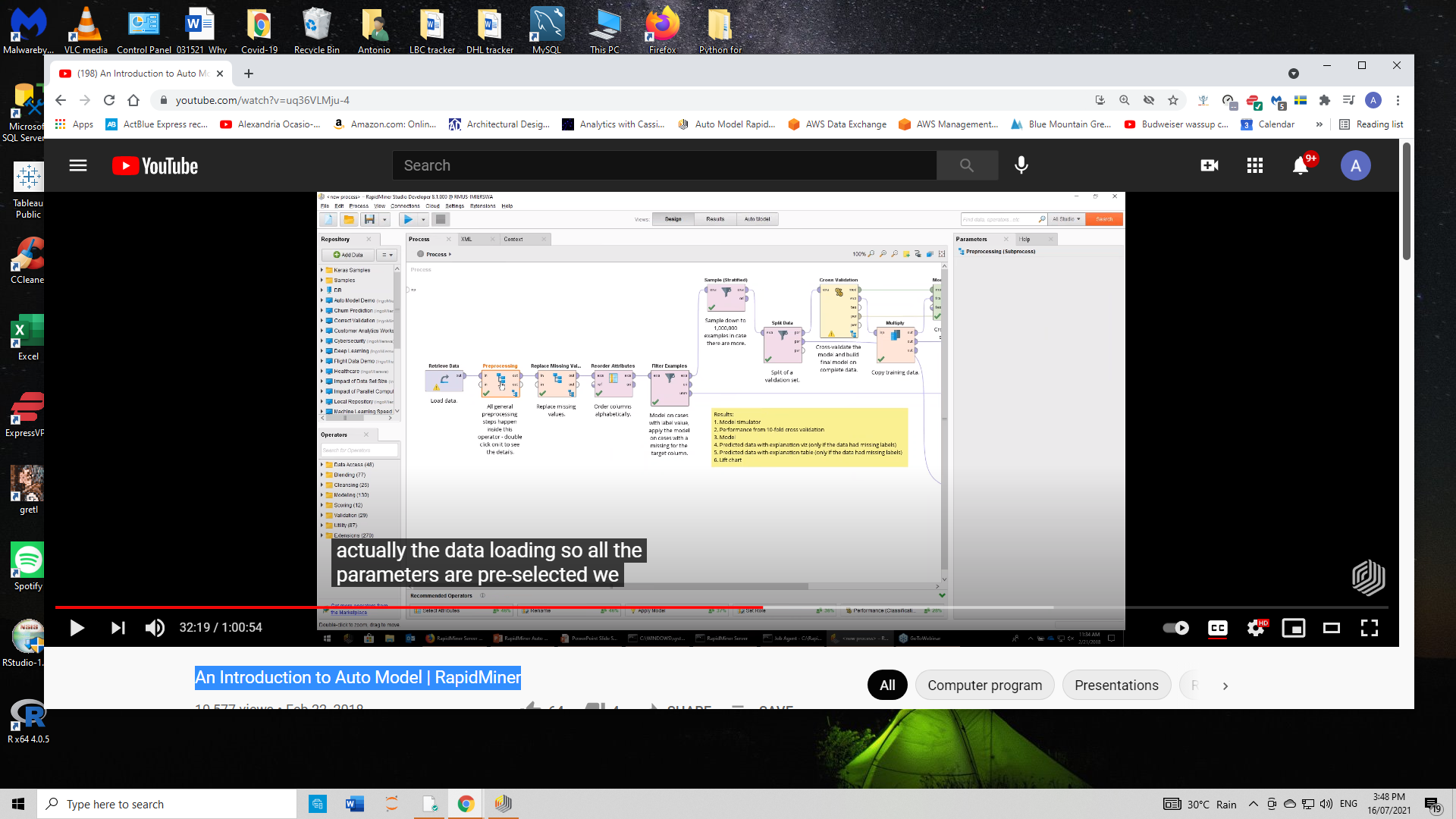
Task: Show more filter chips with arrow
Action: (1225, 686)
